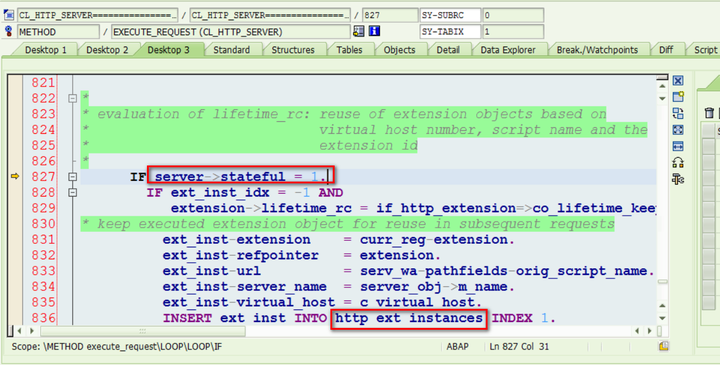Click the maximize horizontally icon
The height and width of the screenshot is (365, 720).
click(678, 146)
